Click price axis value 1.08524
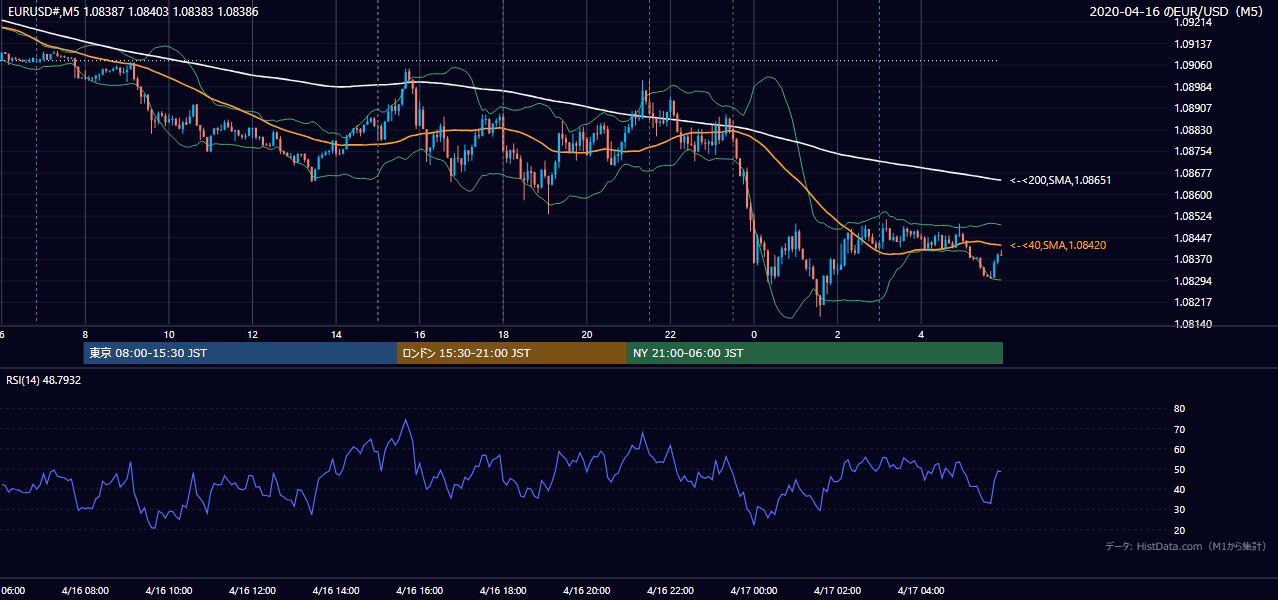 point(1192,216)
